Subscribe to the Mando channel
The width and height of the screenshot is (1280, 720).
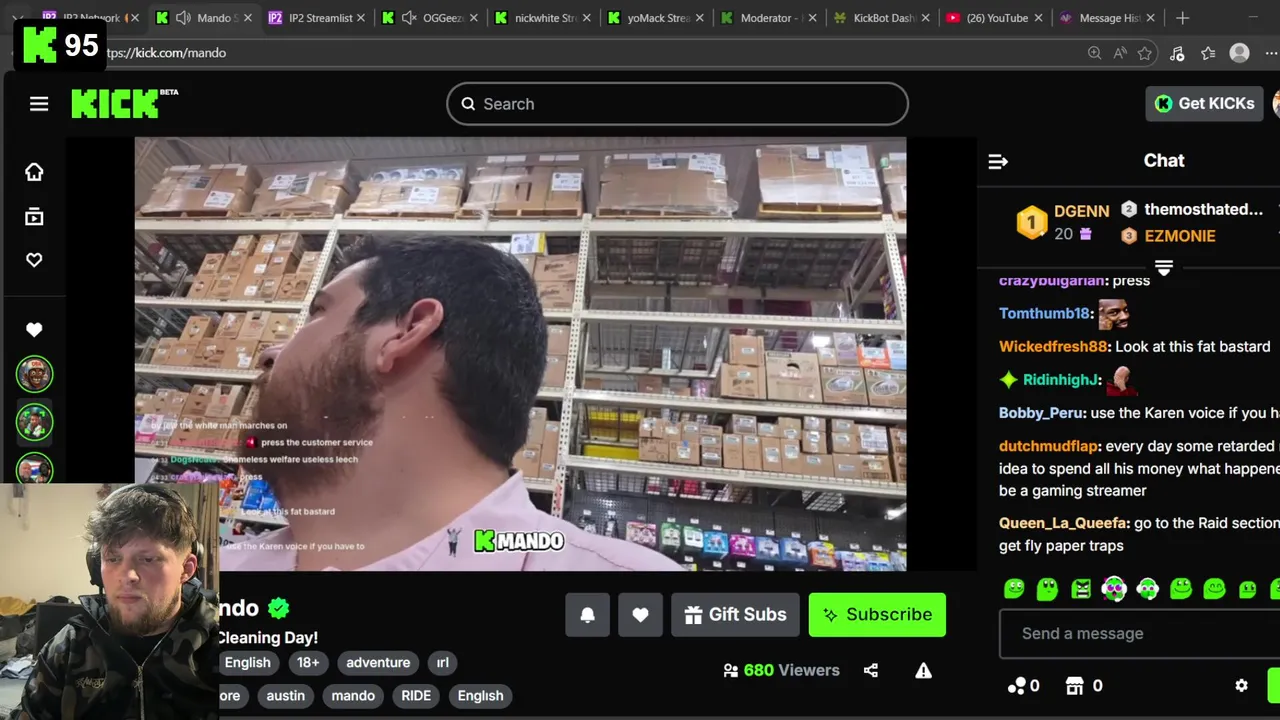click(x=877, y=615)
